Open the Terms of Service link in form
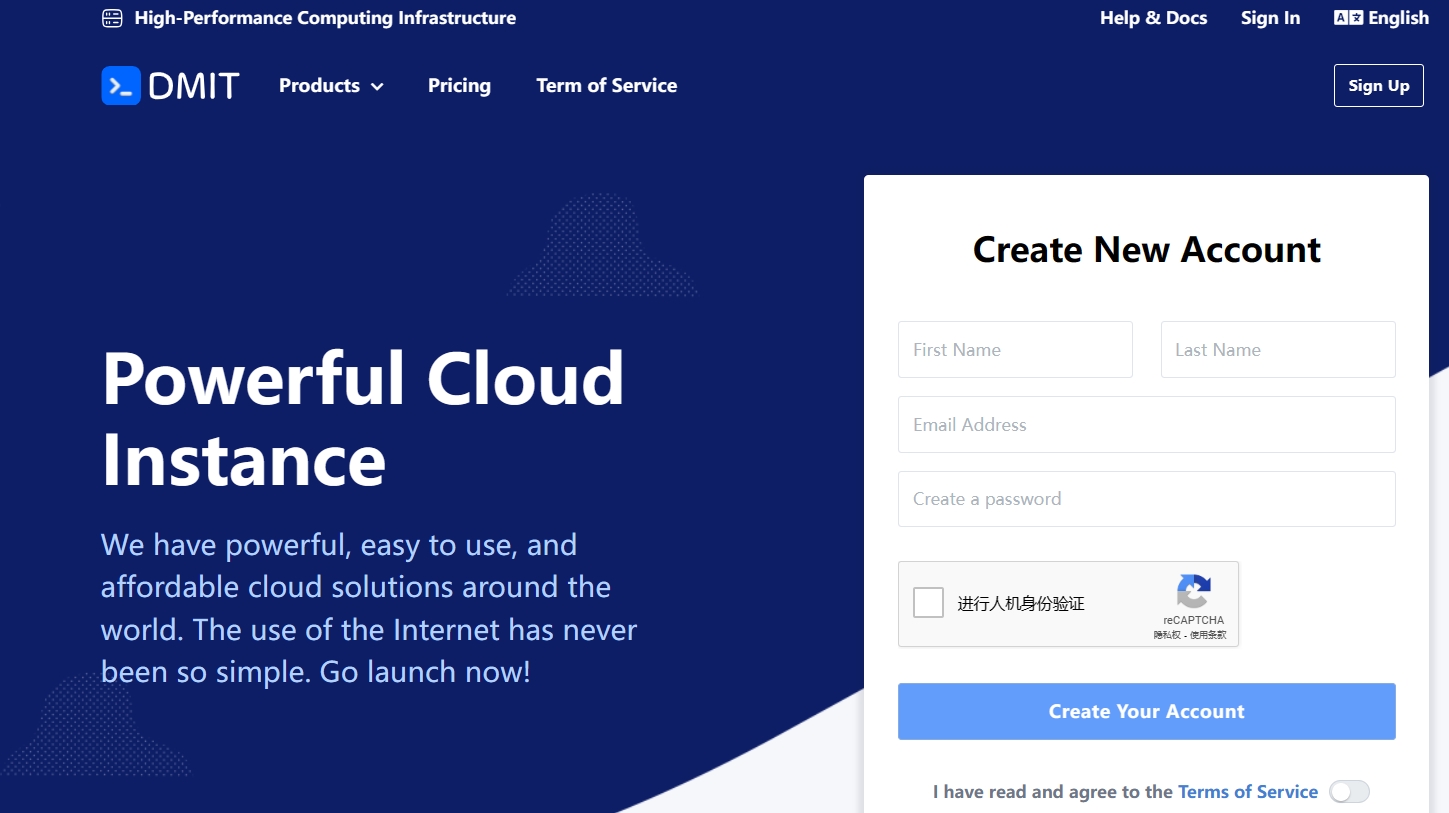Viewport: 1449px width, 813px height. point(1247,792)
